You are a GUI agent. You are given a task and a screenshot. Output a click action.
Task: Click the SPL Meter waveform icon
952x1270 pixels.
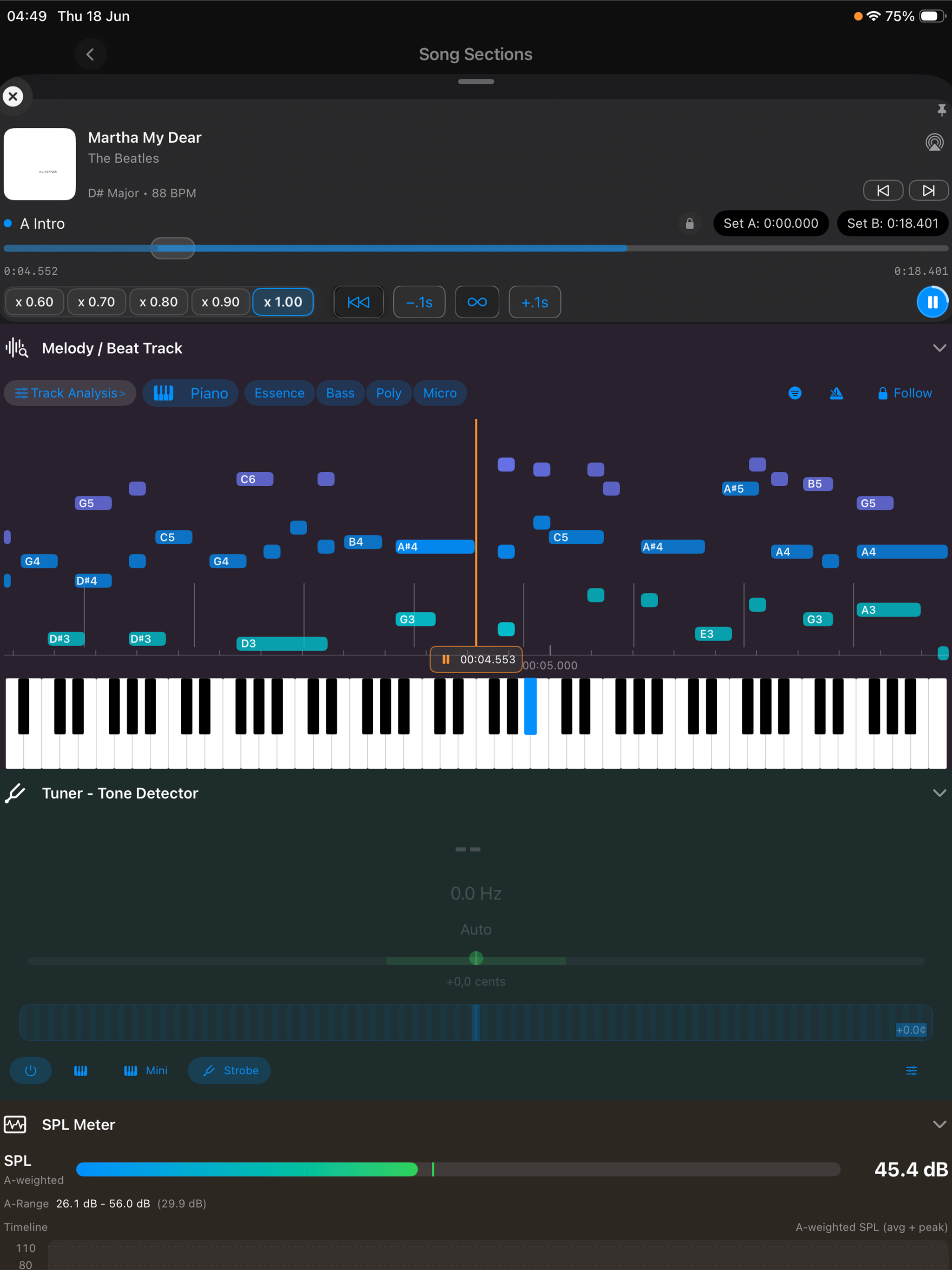tap(15, 1124)
